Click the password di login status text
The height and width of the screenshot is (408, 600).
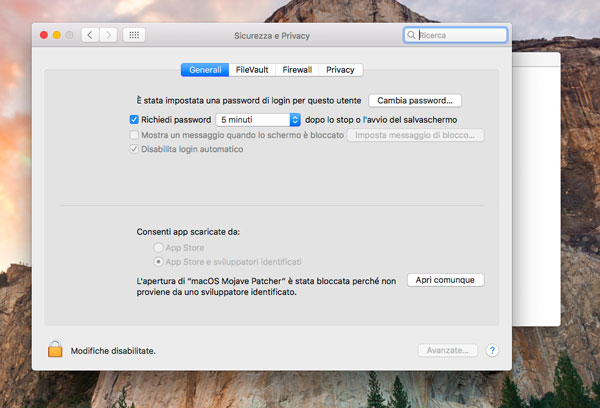249,101
